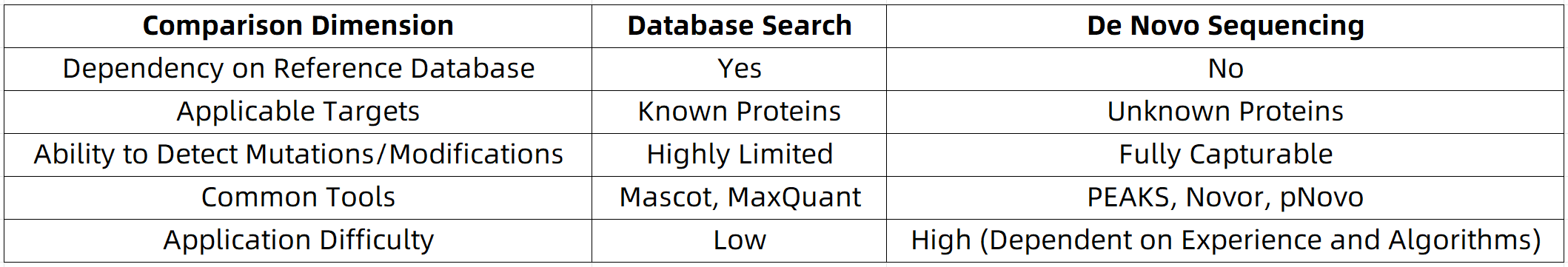Select the Common Tools row label
Viewport: 1568px width, 267px height.
(x=298, y=197)
